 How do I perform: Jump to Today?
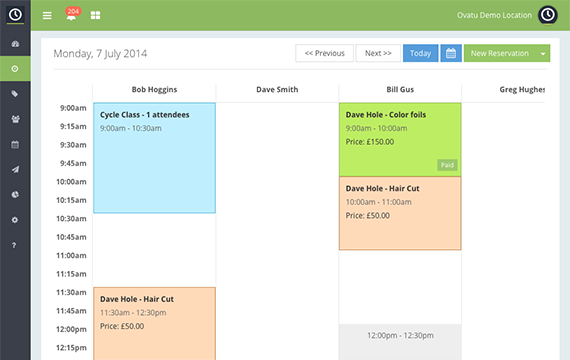[x=420, y=53]
